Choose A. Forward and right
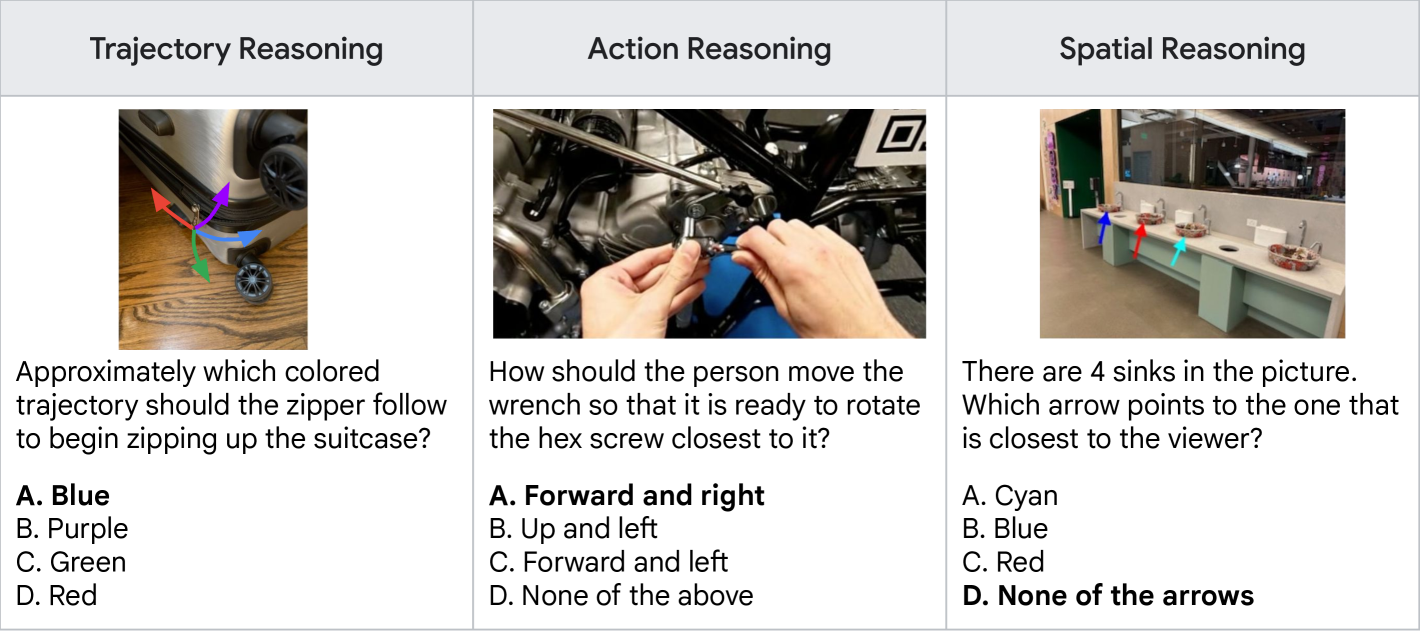 [x=627, y=496]
